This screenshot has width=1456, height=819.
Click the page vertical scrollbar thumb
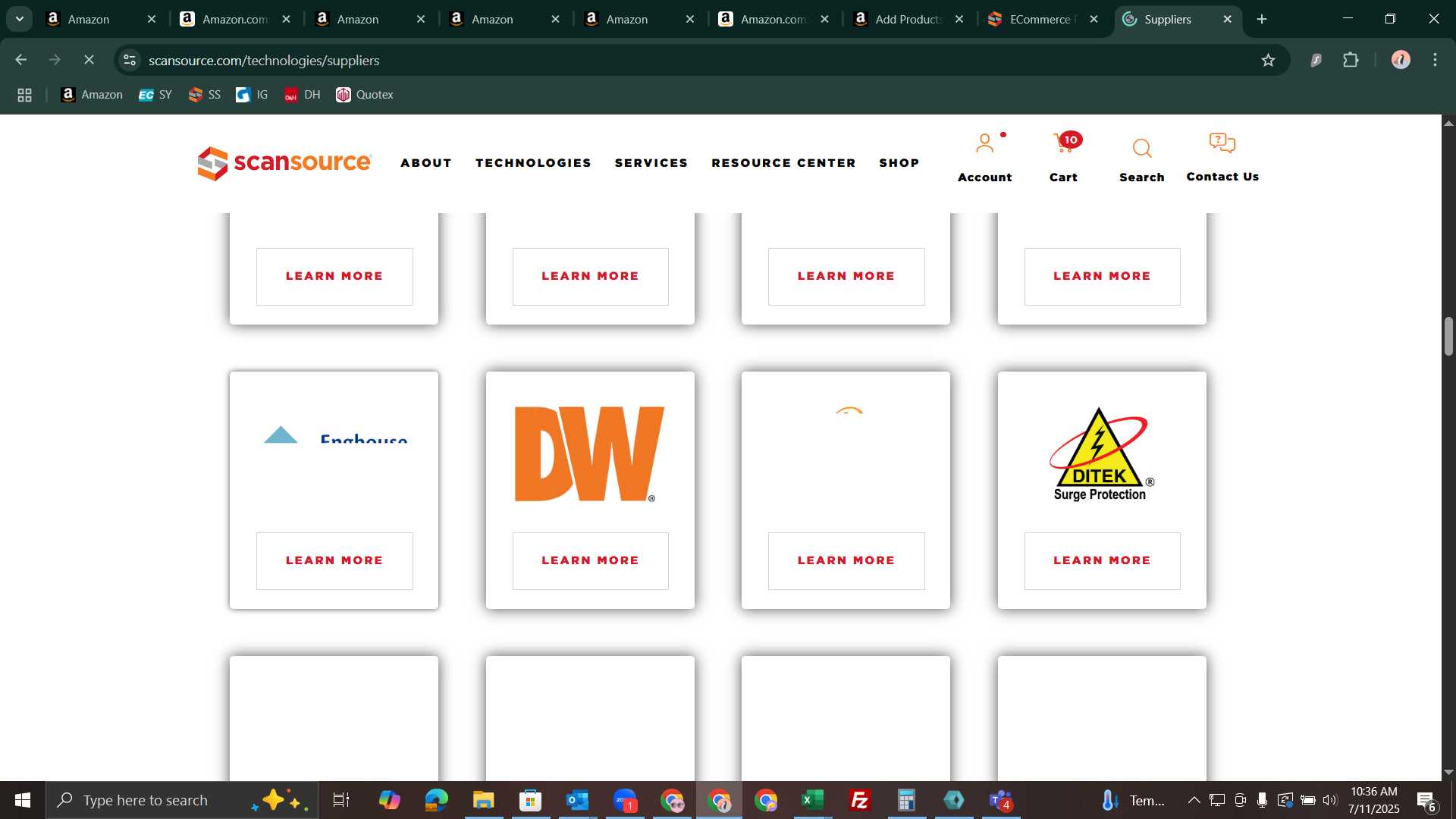point(1448,336)
